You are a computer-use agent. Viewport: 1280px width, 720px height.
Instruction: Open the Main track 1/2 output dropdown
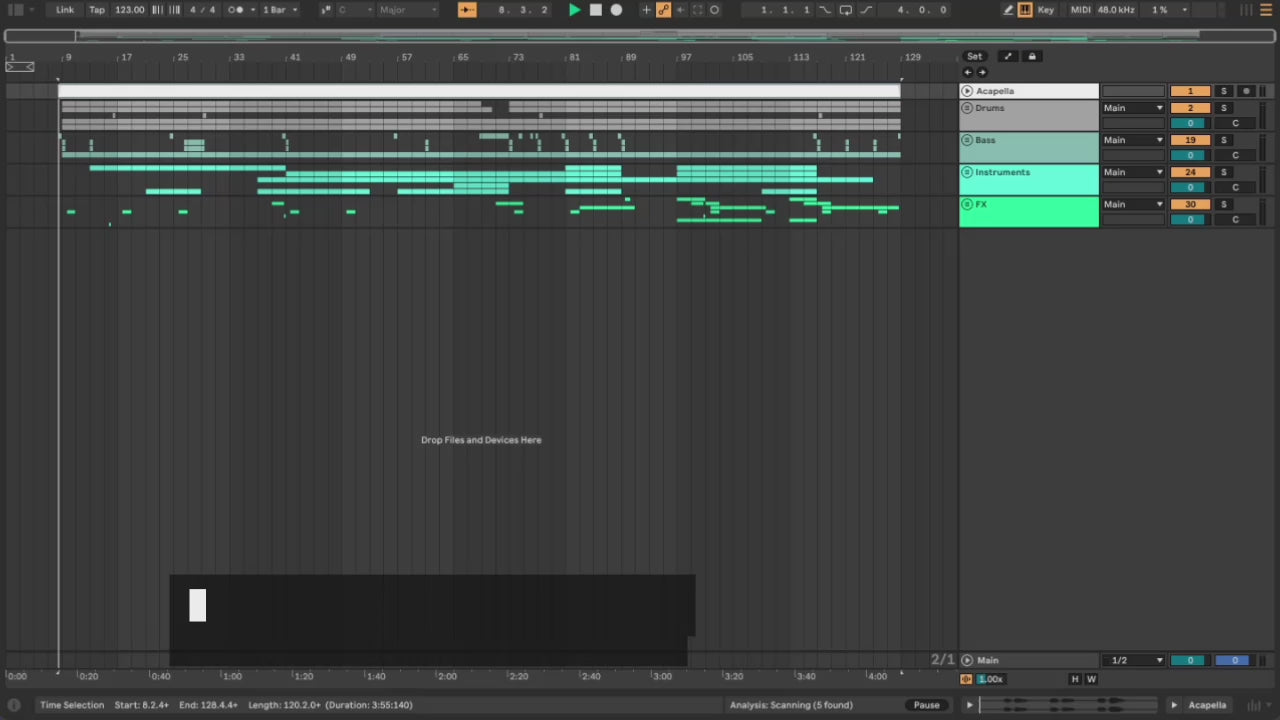[1133, 660]
